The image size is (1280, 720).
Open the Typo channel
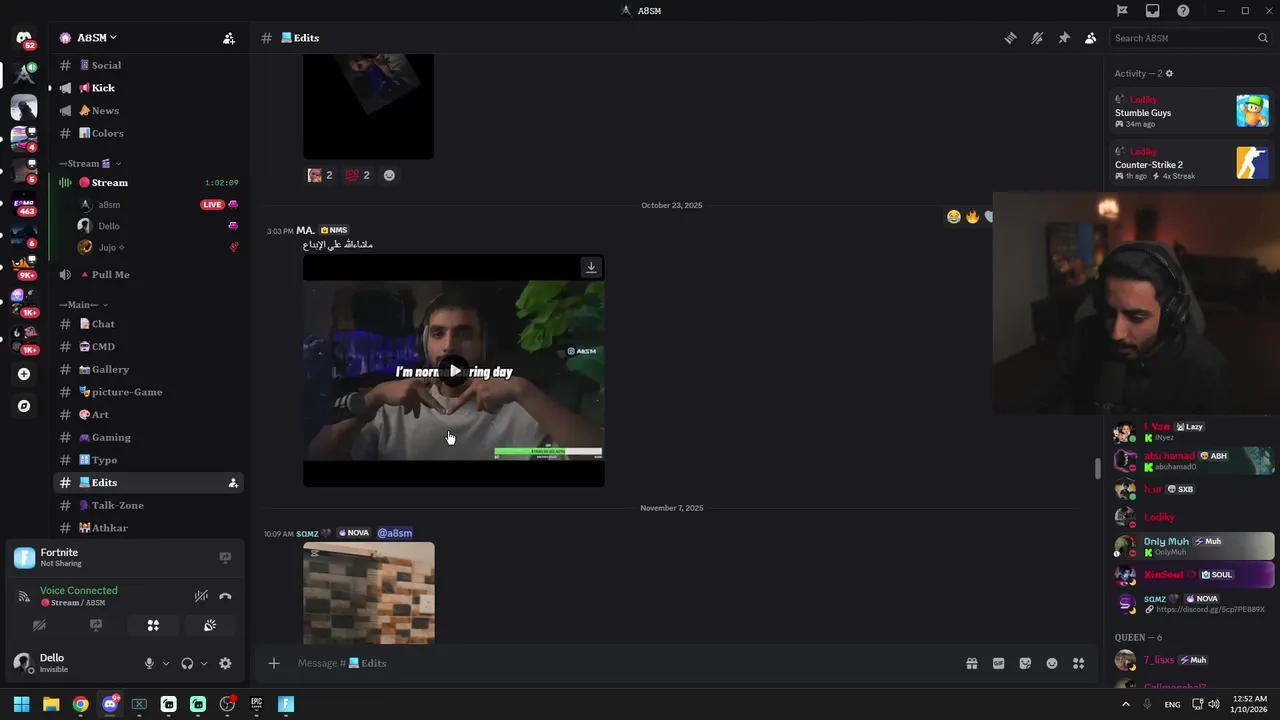[148, 460]
